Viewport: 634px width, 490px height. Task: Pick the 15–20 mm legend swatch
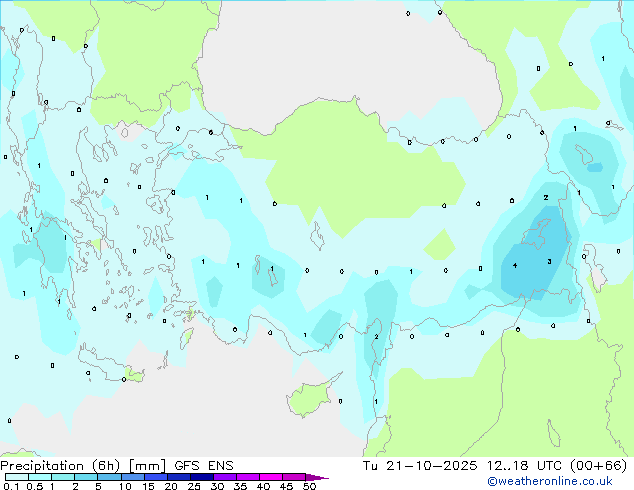(x=156, y=477)
